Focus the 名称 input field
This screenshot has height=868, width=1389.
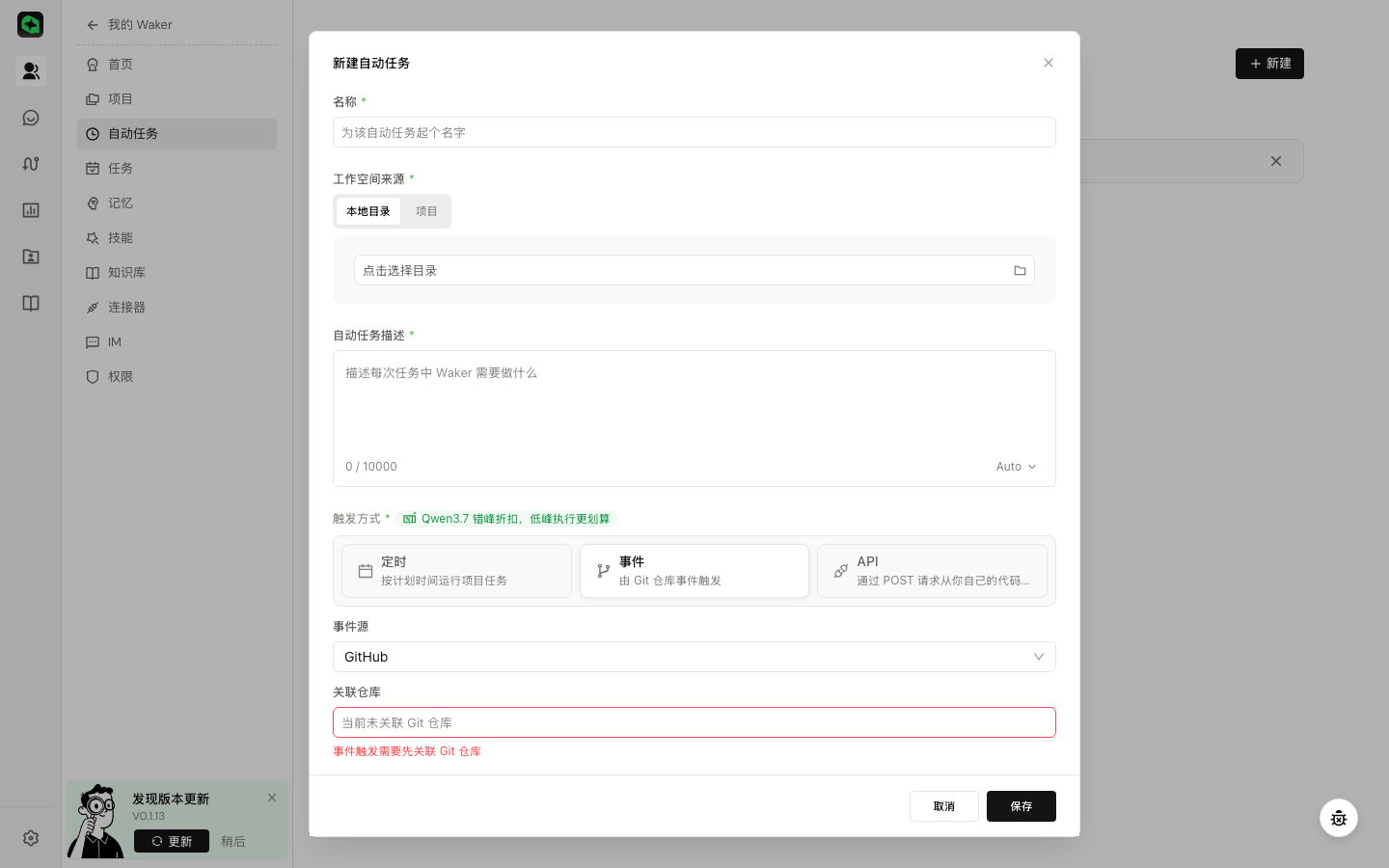click(x=694, y=132)
